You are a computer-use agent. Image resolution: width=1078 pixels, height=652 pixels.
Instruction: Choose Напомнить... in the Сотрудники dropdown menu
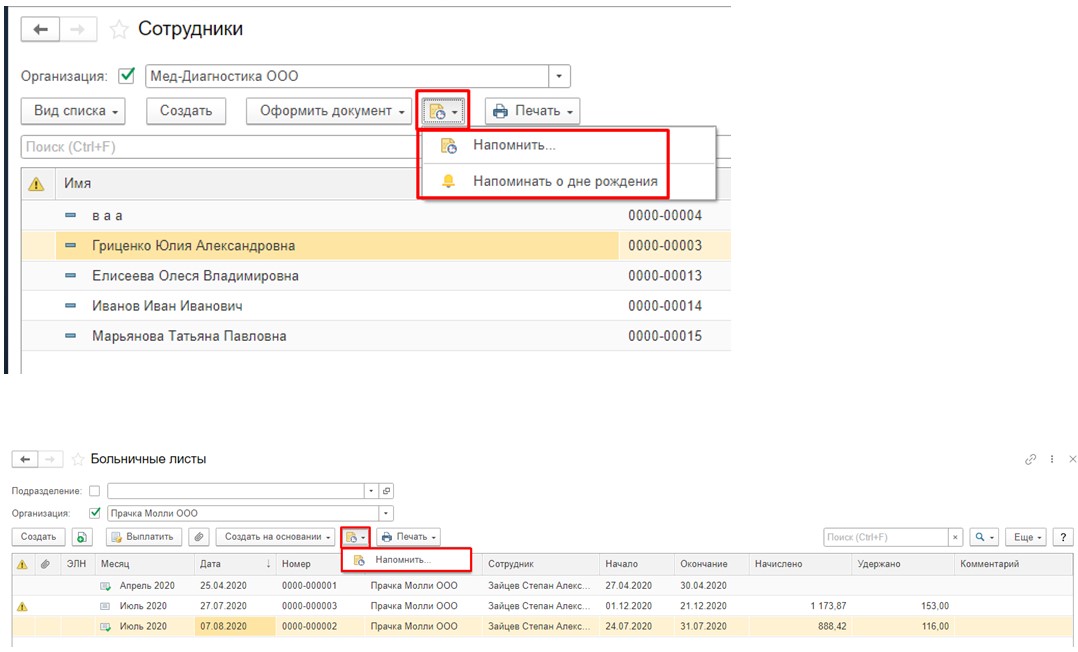point(515,146)
